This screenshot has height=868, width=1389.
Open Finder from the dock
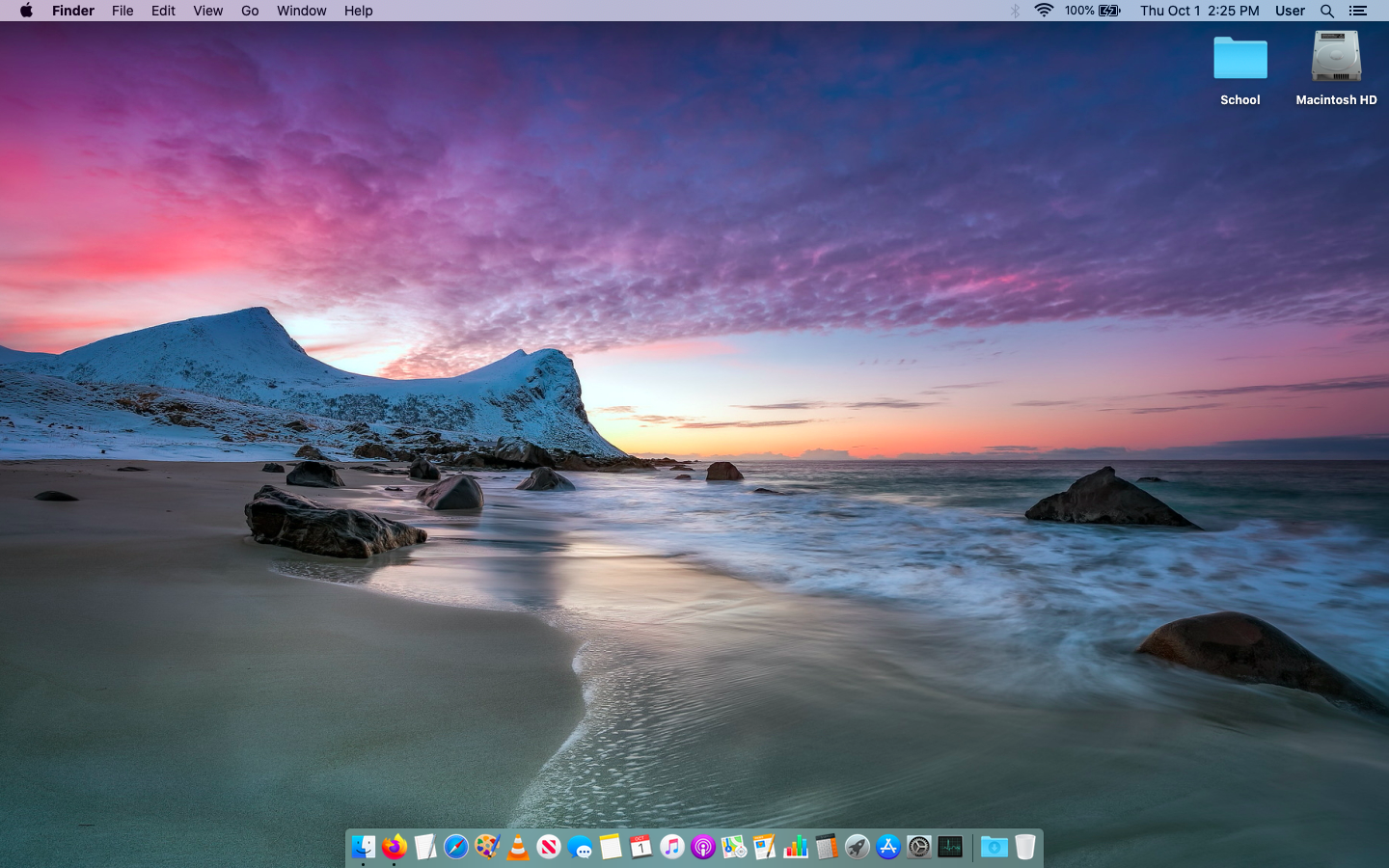(x=364, y=847)
